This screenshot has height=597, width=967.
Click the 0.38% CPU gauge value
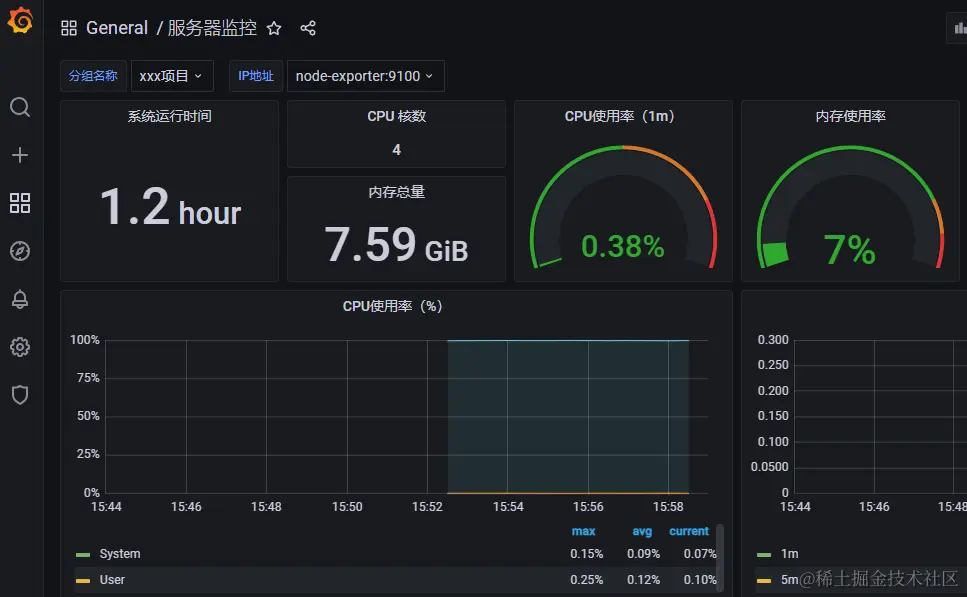tap(623, 247)
